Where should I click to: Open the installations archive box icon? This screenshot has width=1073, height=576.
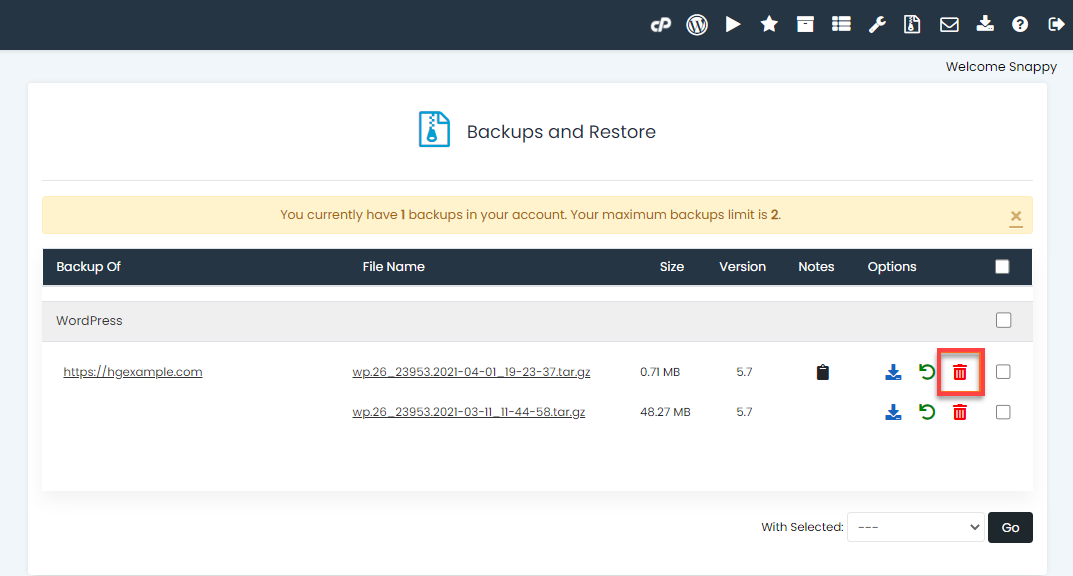point(805,25)
